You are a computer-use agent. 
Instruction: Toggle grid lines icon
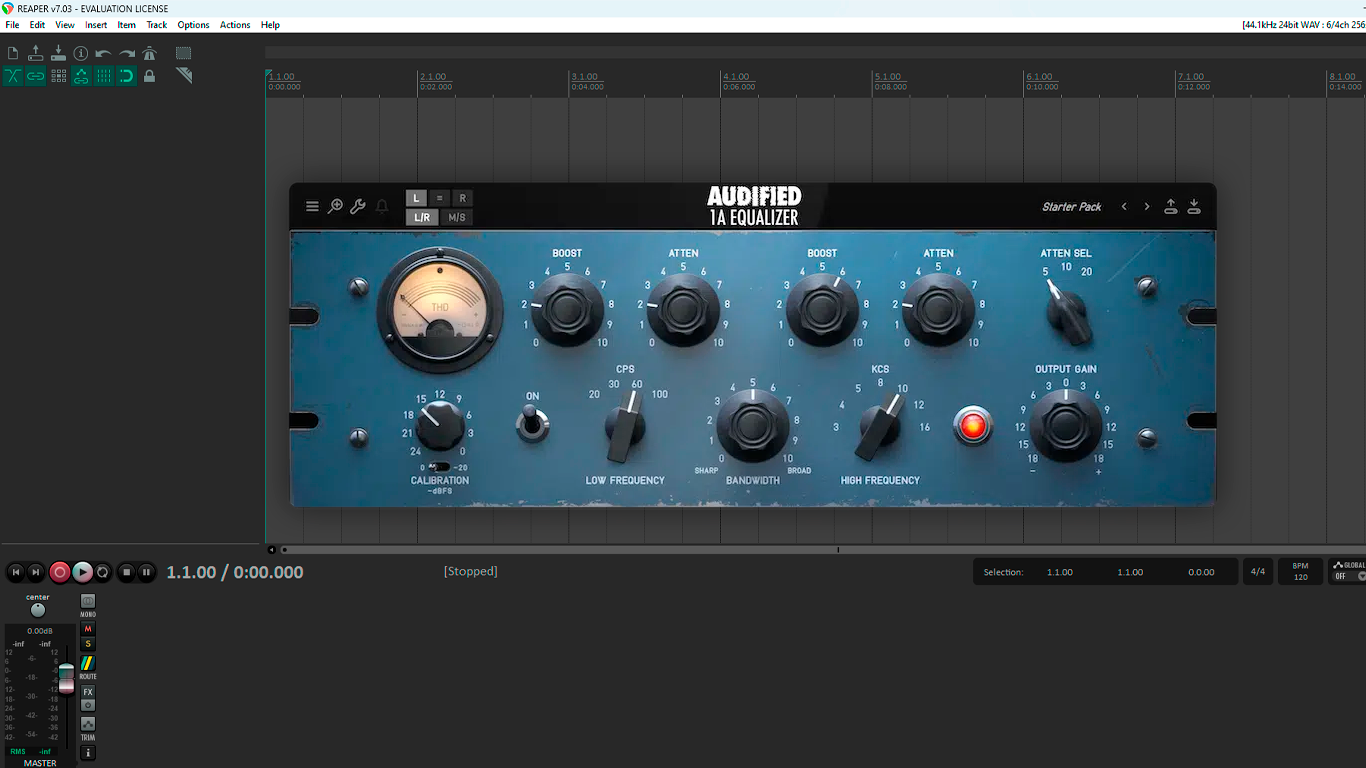[x=104, y=76]
